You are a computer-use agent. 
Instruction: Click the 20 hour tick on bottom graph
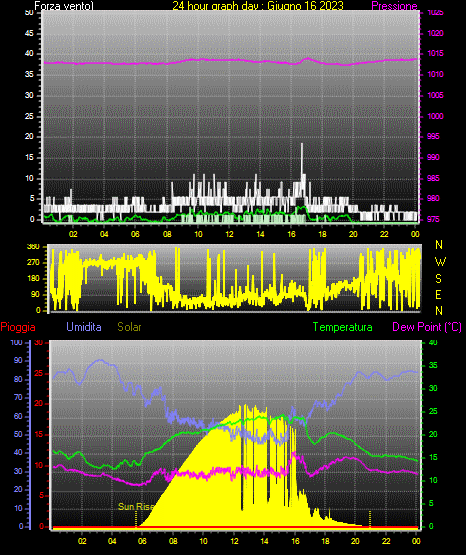click(355, 541)
